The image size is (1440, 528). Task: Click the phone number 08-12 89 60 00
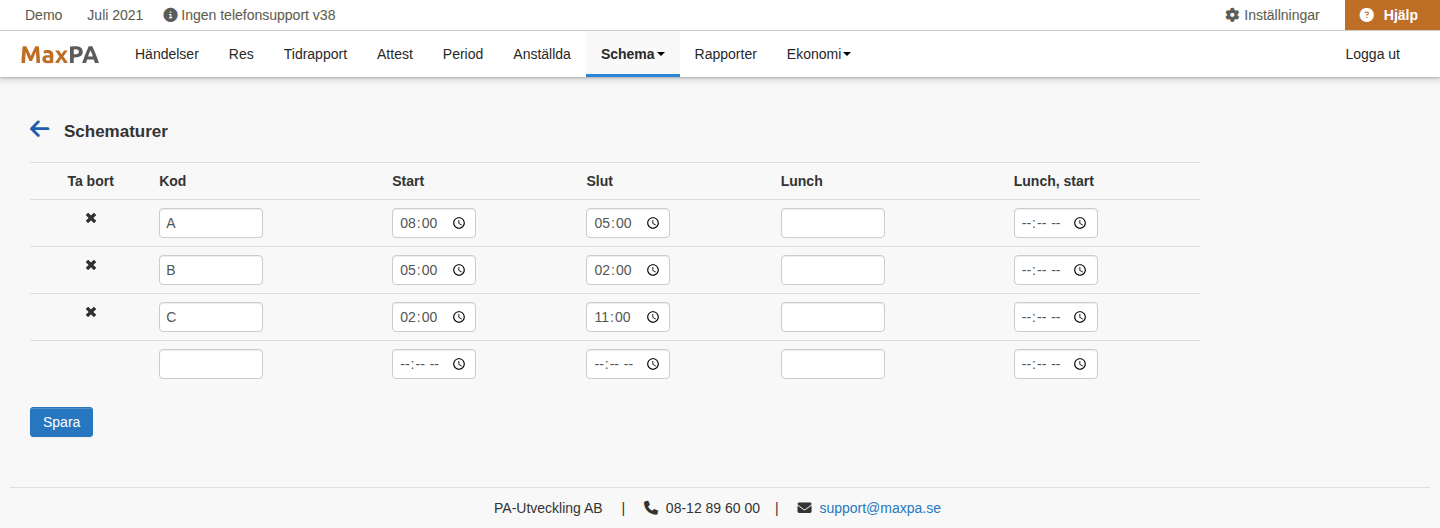tap(713, 508)
